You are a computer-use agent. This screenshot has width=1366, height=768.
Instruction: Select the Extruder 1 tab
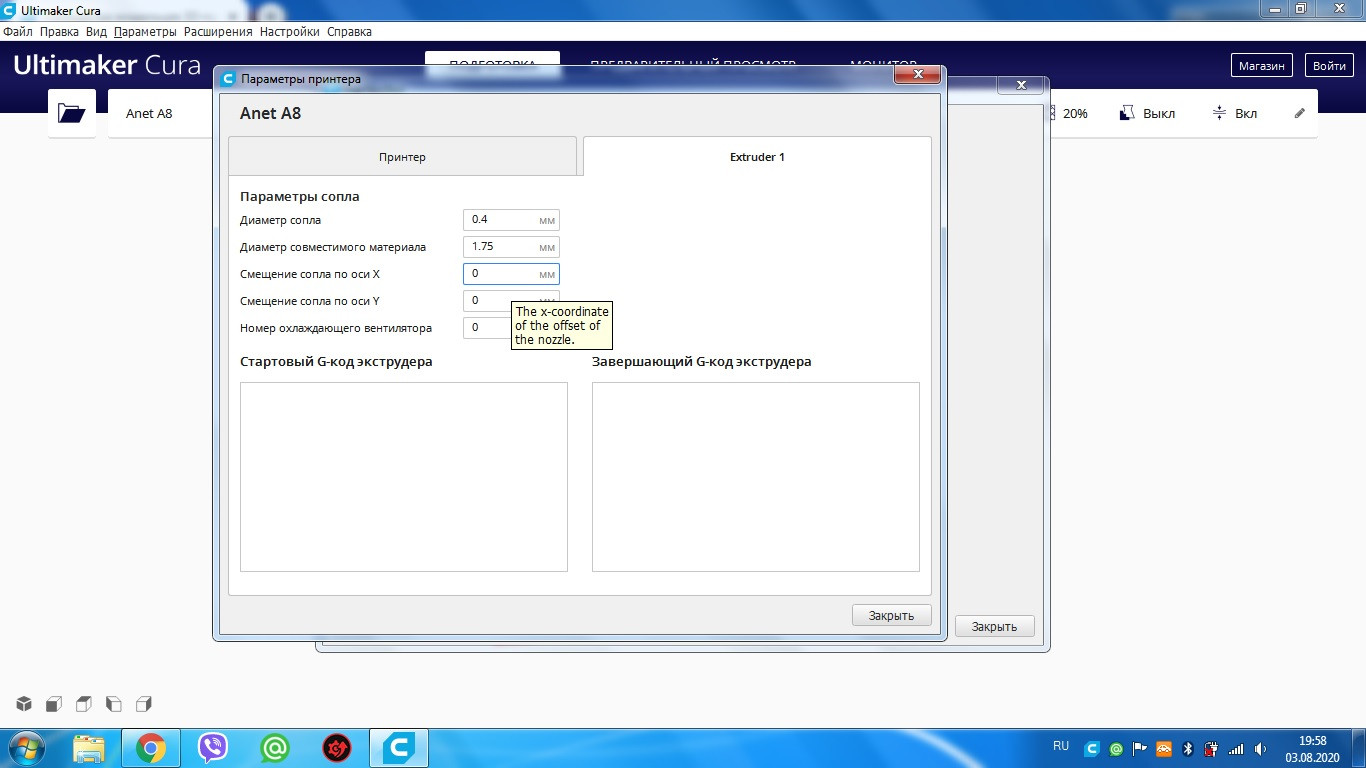coord(757,157)
